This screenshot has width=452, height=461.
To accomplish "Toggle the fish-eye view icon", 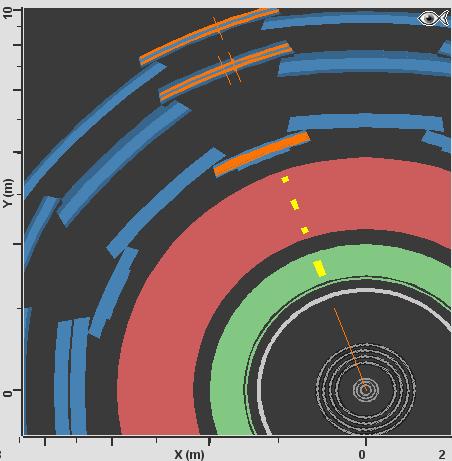I will point(434,18).
